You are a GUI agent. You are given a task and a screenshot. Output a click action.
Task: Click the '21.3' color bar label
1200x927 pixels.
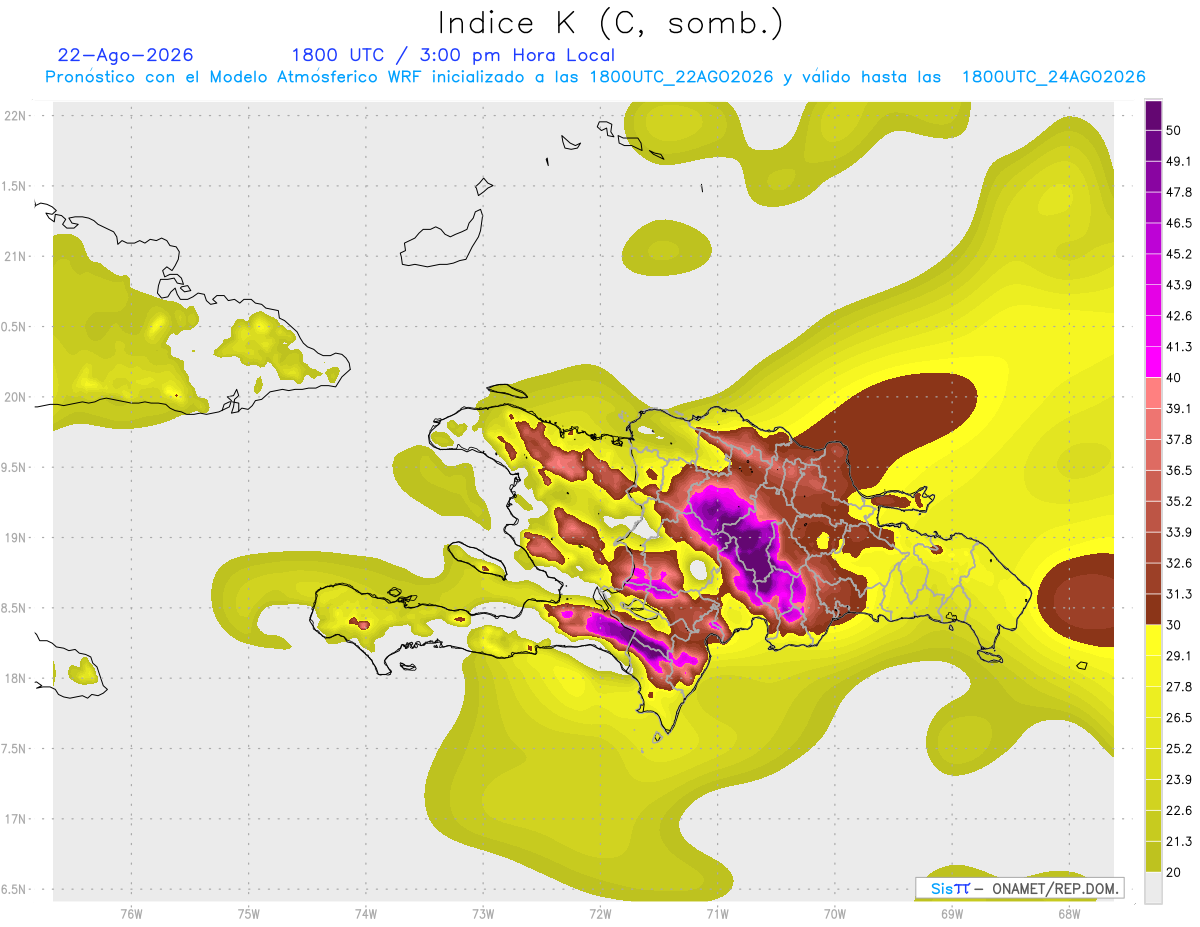[x=1179, y=842]
